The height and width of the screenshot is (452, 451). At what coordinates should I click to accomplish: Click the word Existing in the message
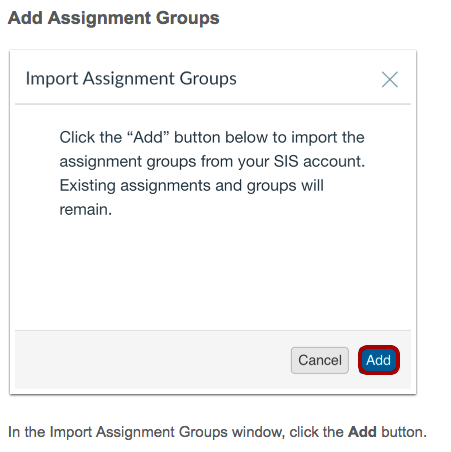[88, 186]
